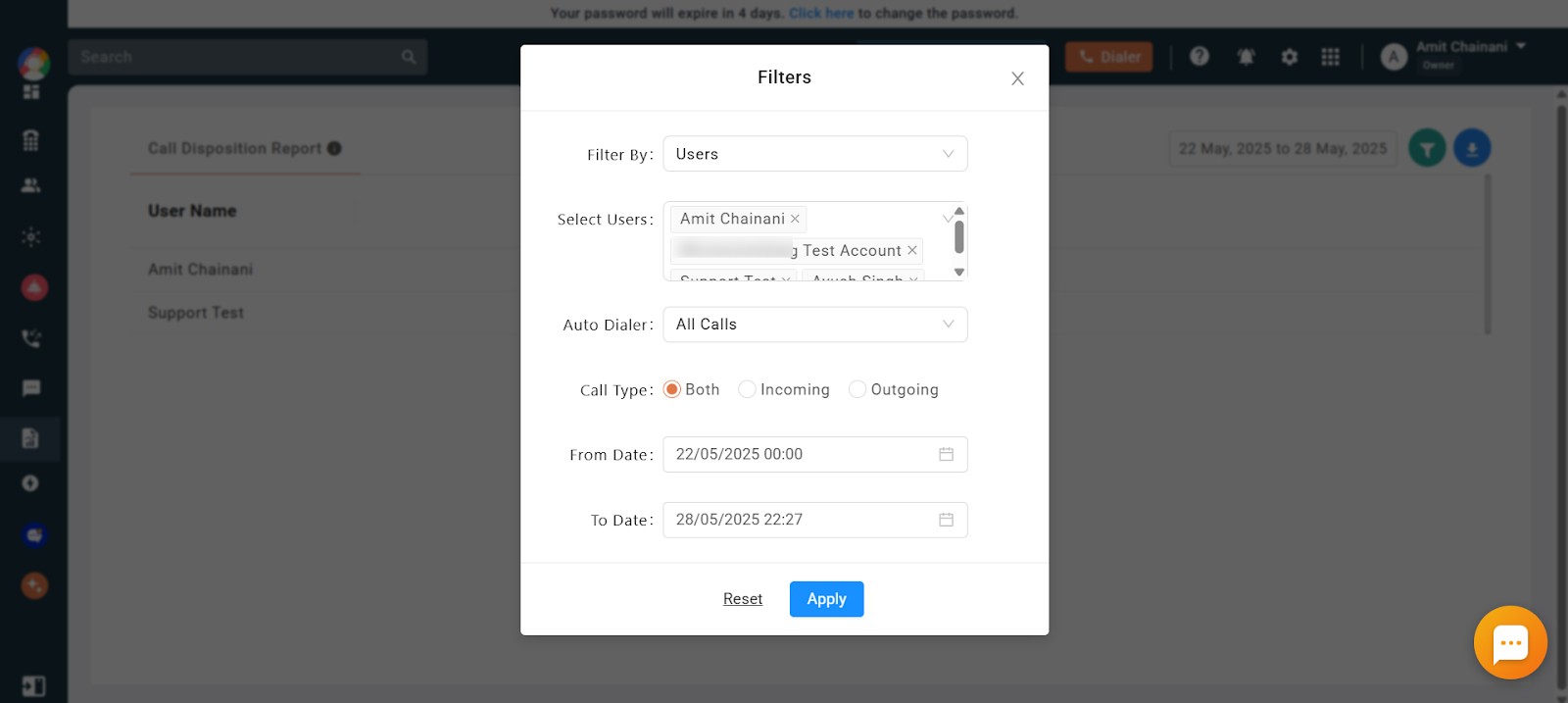Open the help question mark icon
This screenshot has width=1568, height=703.
point(1200,57)
